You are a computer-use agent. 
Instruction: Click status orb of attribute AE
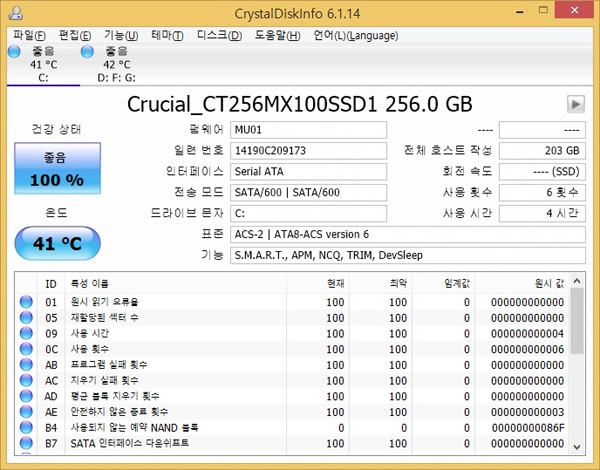26,411
